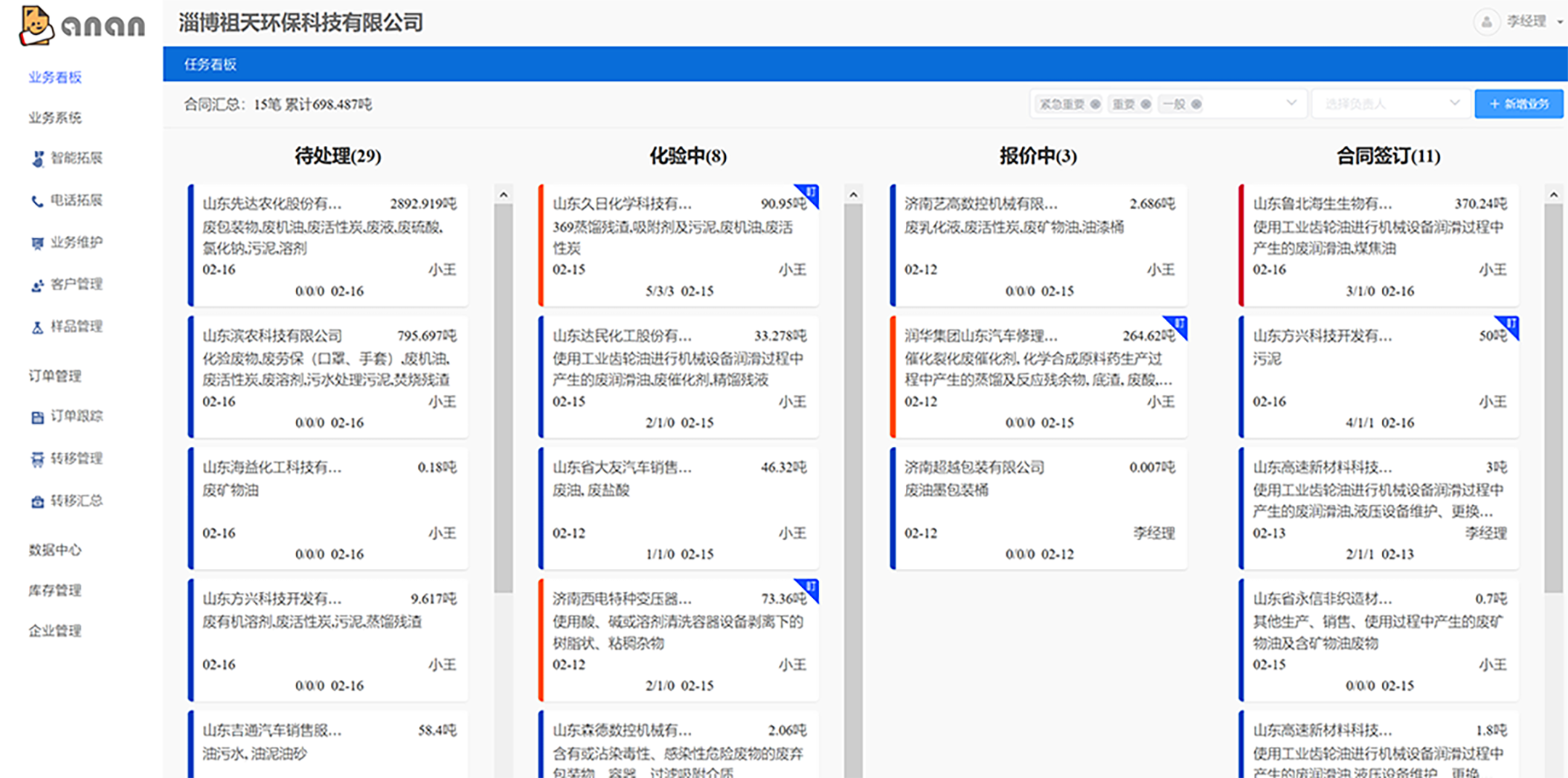Click the 新增业务 button
This screenshot has width=1568, height=778.
coord(1519,104)
